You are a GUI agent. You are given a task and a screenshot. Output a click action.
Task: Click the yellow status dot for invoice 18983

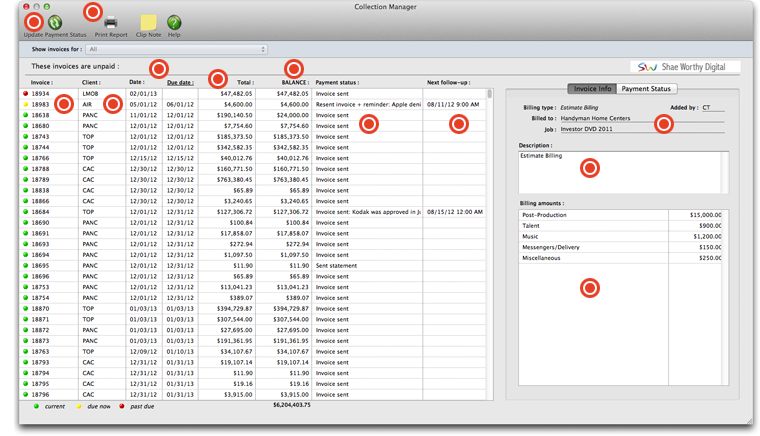pyautogui.click(x=25, y=104)
